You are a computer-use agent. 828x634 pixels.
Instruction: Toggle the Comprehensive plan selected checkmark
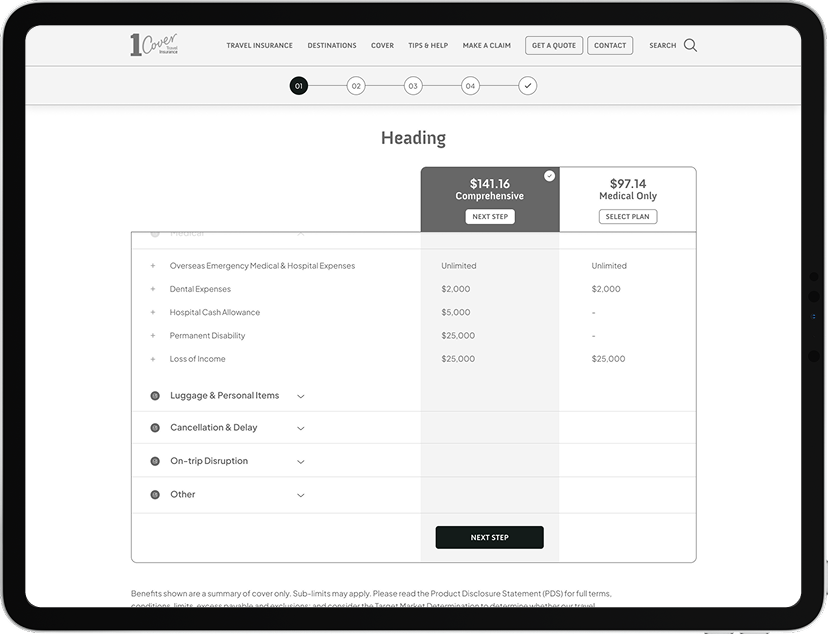[x=549, y=176]
